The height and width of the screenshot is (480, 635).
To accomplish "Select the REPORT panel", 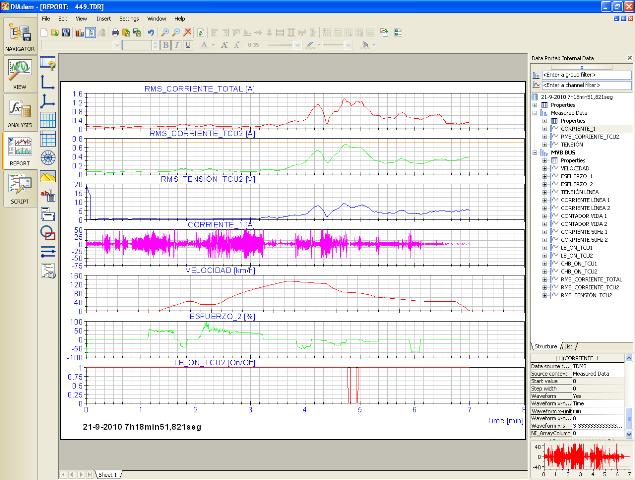I will 19,150.
